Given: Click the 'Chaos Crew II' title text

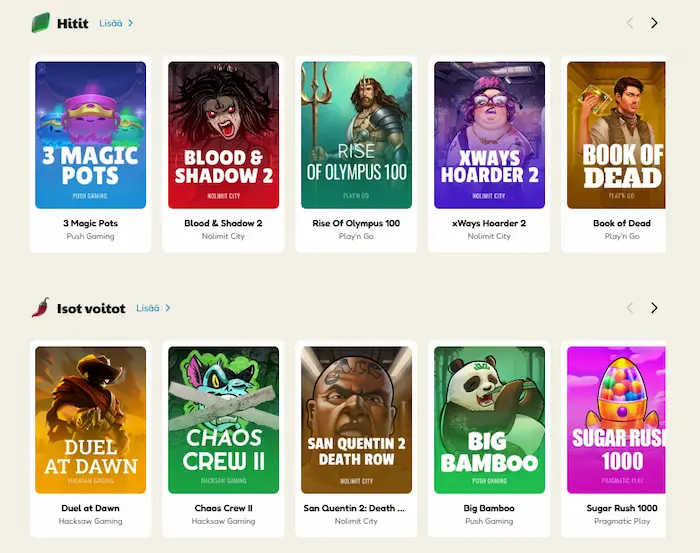Looking at the screenshot, I should tap(223, 508).
